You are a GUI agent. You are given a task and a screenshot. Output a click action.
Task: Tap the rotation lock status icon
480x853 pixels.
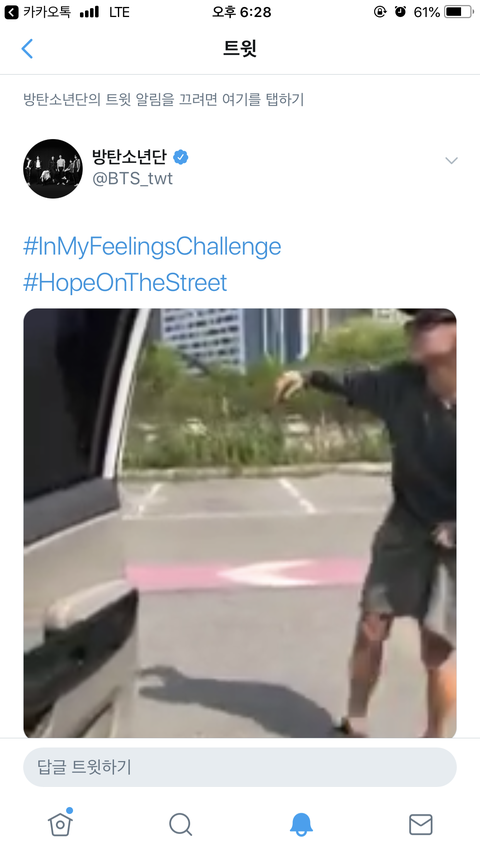380,11
